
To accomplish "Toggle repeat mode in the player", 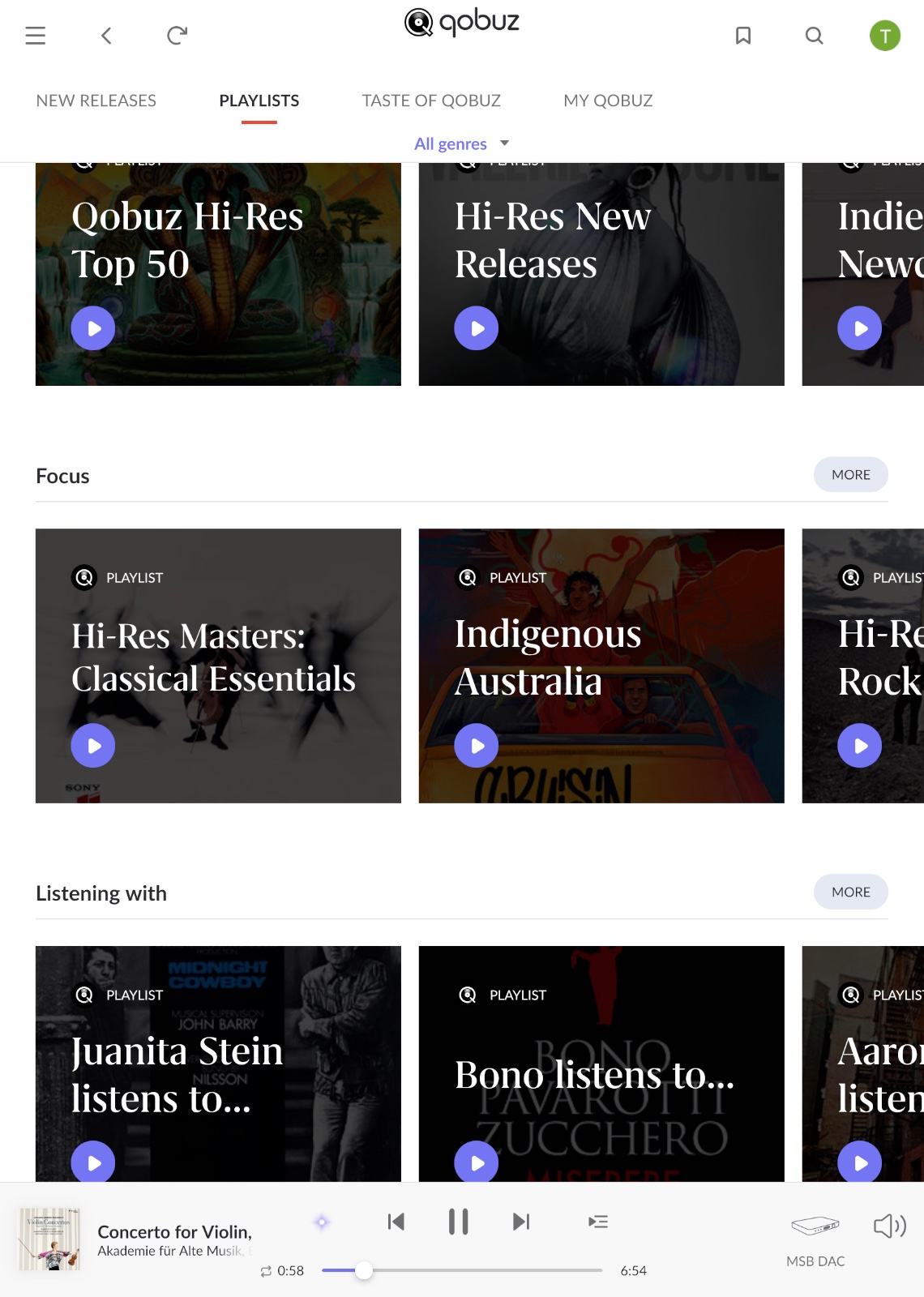I will pyautogui.click(x=266, y=1271).
